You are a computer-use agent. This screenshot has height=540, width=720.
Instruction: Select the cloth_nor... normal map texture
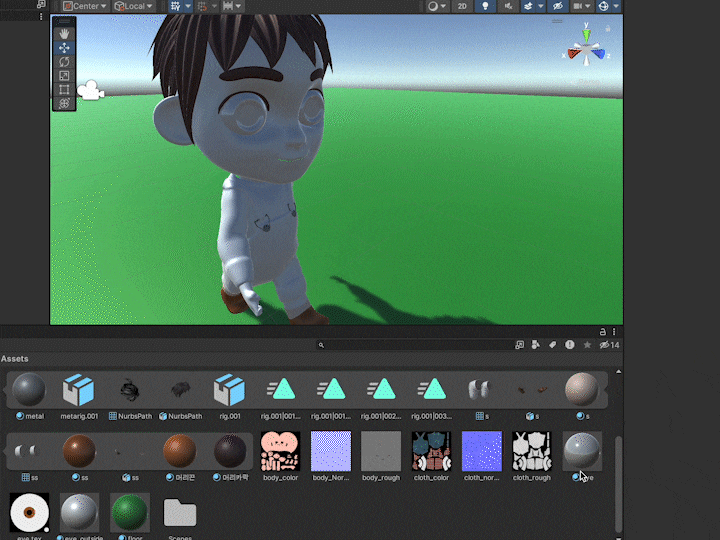(x=482, y=456)
